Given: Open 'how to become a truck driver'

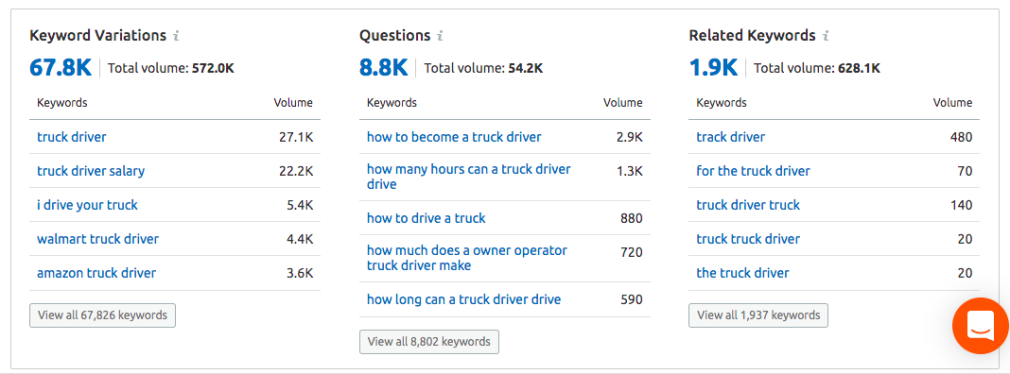Looking at the screenshot, I should coord(454,137).
